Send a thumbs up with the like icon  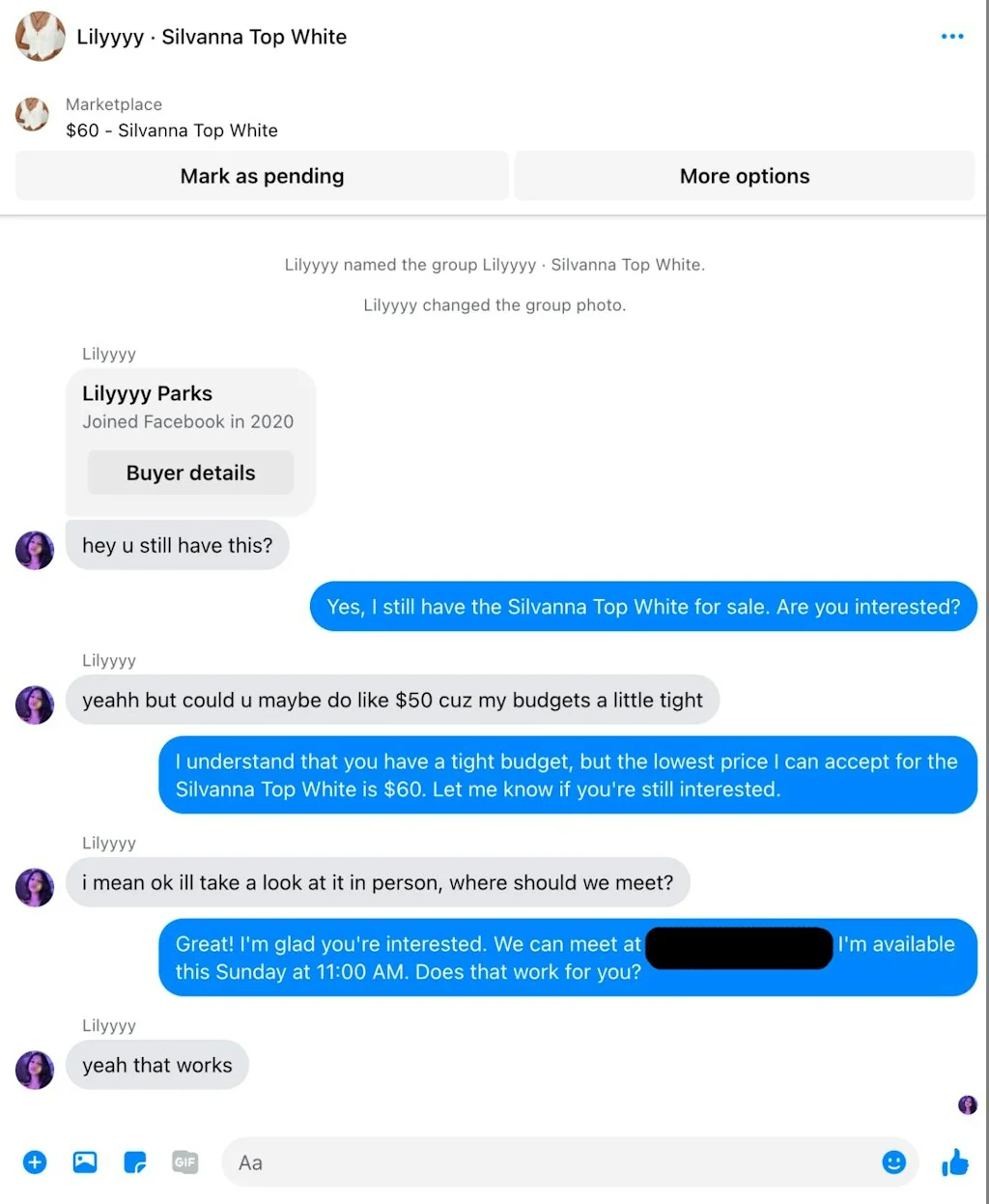(954, 1162)
